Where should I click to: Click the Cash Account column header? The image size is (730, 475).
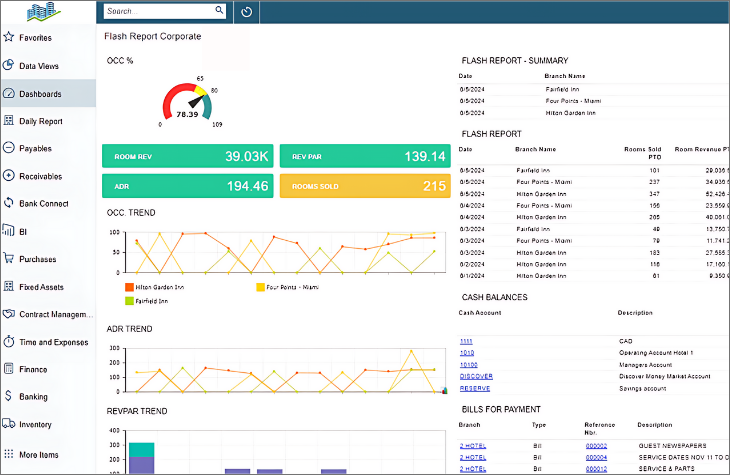(480, 313)
